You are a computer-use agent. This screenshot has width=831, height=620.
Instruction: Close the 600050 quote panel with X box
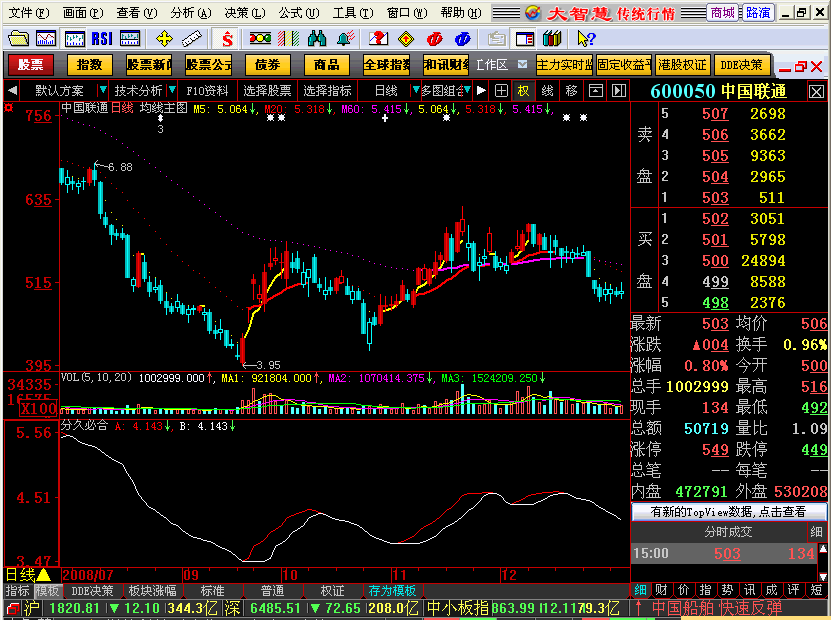click(816, 92)
